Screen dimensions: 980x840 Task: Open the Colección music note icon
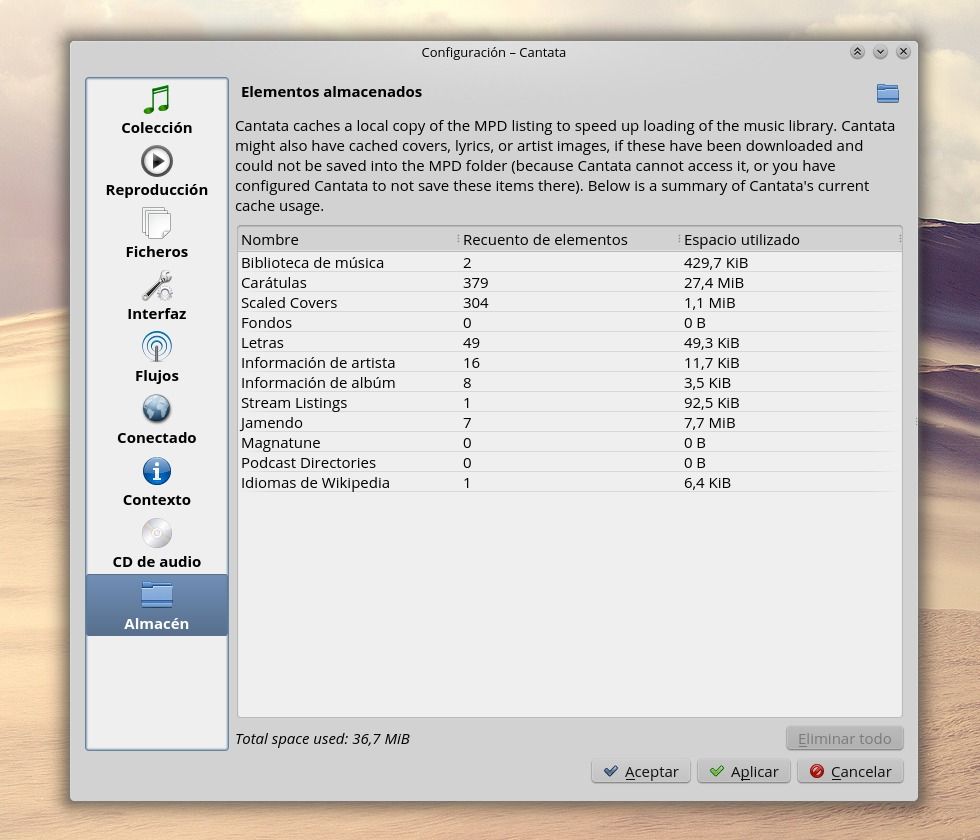coord(157,100)
